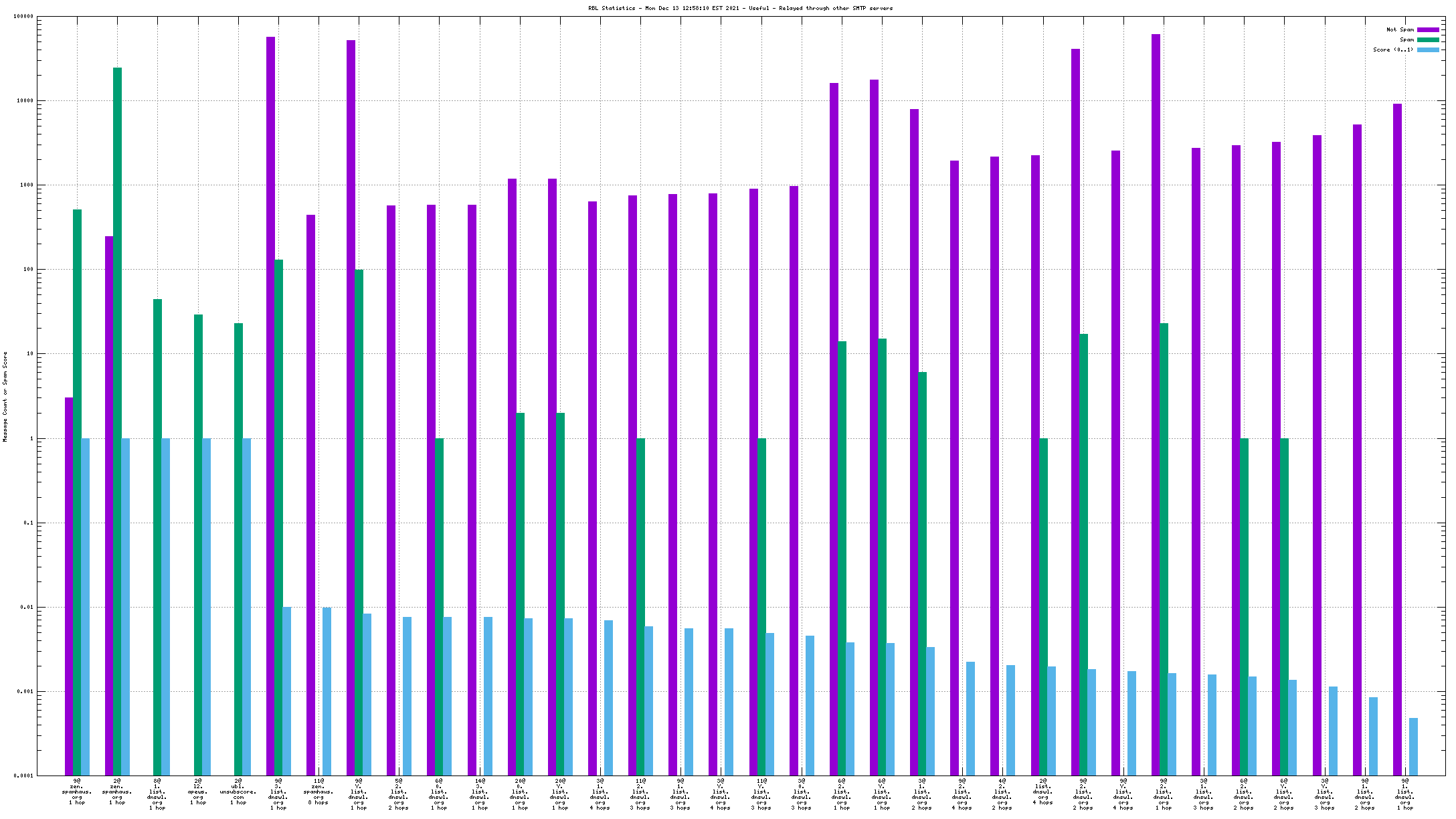The width and height of the screenshot is (1456, 819).
Task: Click the 0.001 tick label on the y-axis
Action: coord(24,692)
